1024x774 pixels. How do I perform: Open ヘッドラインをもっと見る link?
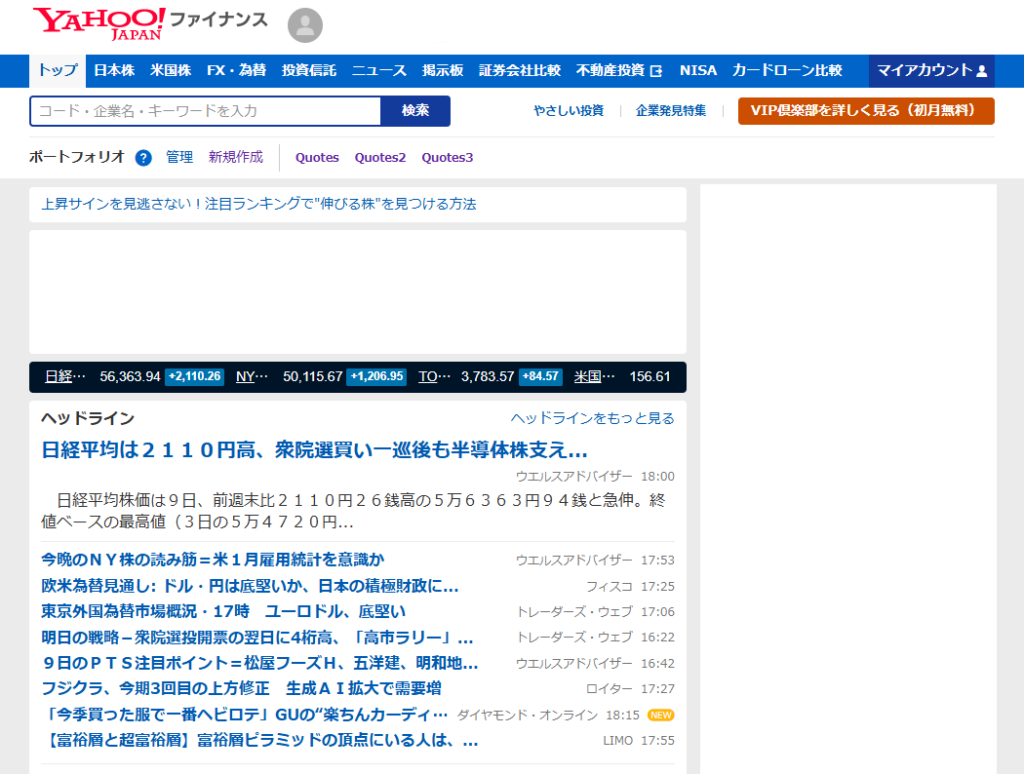tap(592, 418)
